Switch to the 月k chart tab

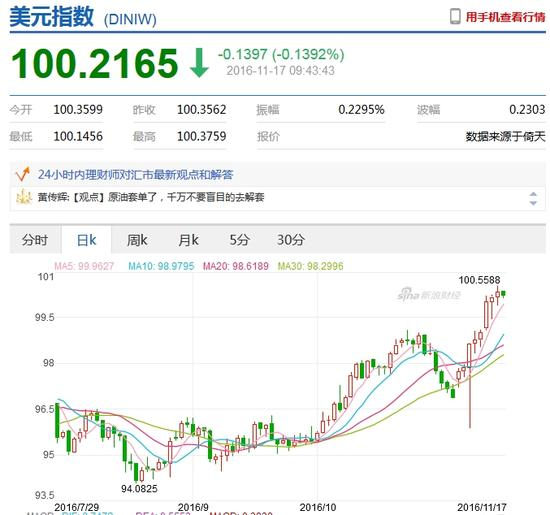[x=188, y=240]
